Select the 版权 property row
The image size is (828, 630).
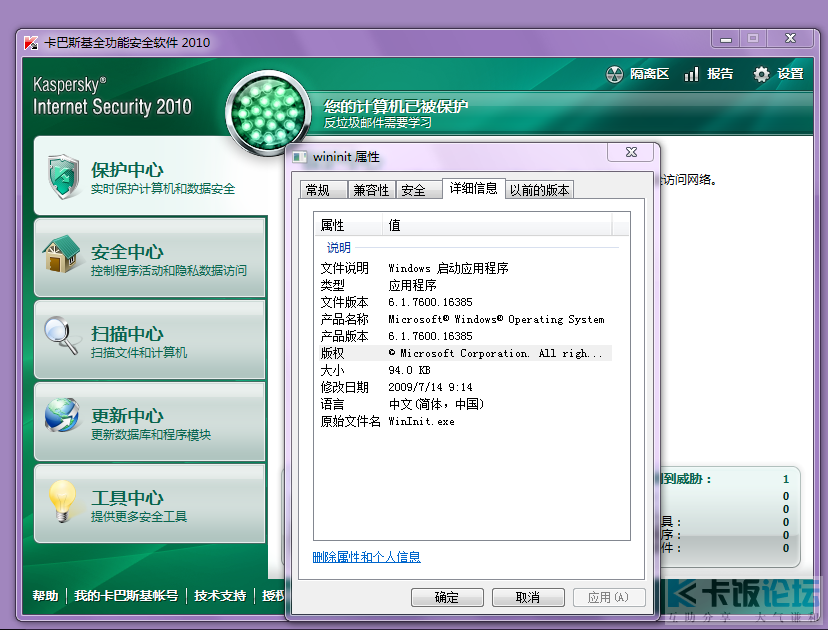pyautogui.click(x=466, y=353)
